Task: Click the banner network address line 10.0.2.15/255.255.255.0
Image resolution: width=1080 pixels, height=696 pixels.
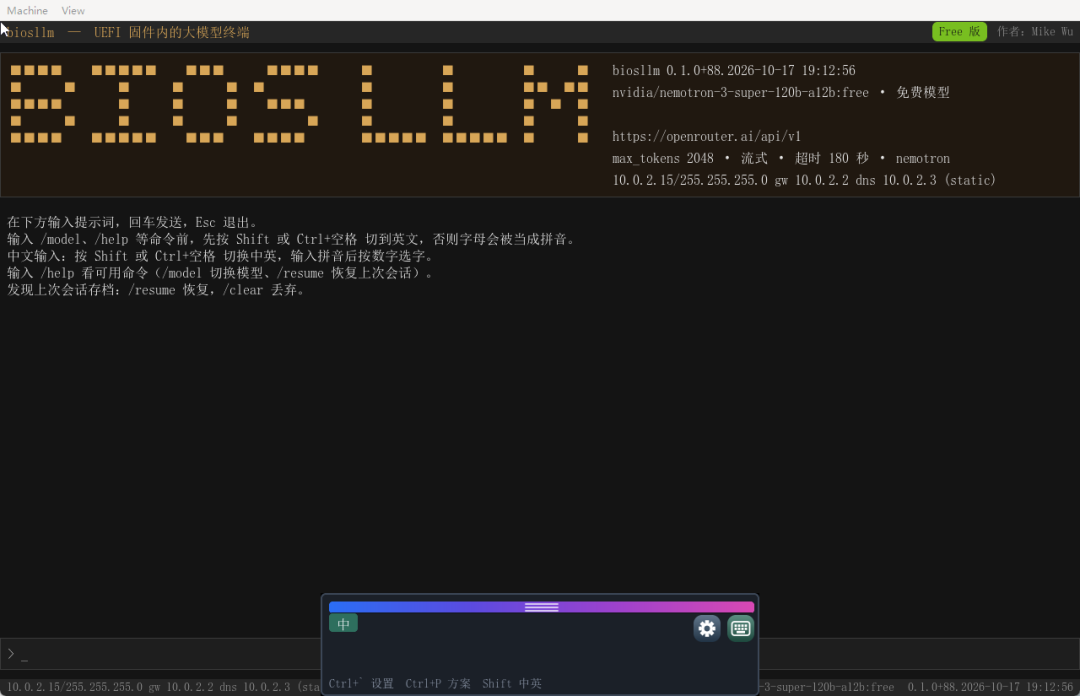Action: click(x=804, y=181)
